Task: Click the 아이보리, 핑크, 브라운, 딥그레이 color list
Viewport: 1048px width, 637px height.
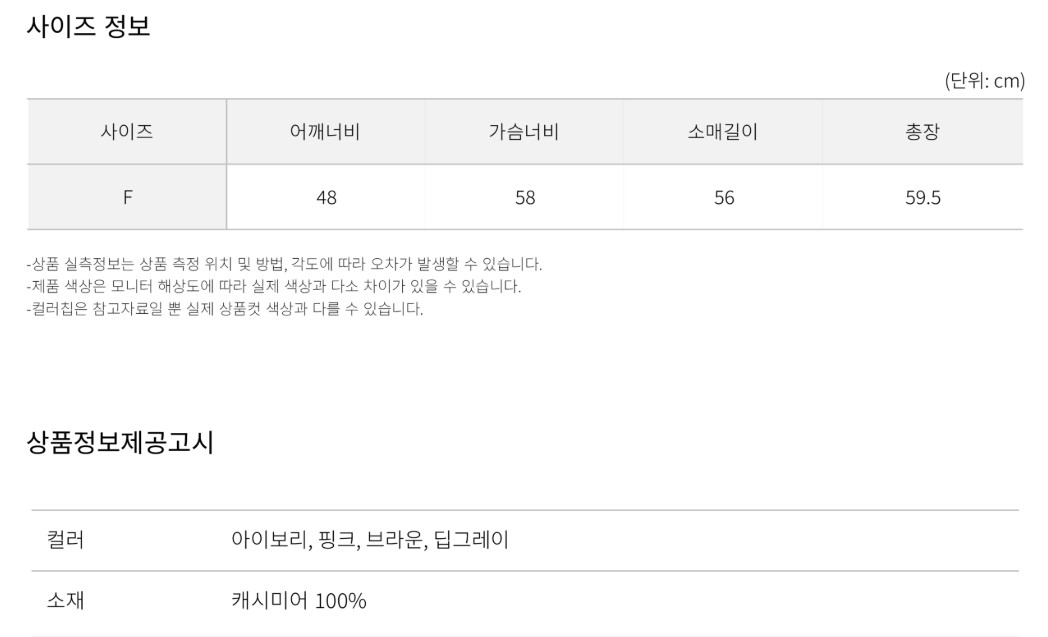Action: 370,540
